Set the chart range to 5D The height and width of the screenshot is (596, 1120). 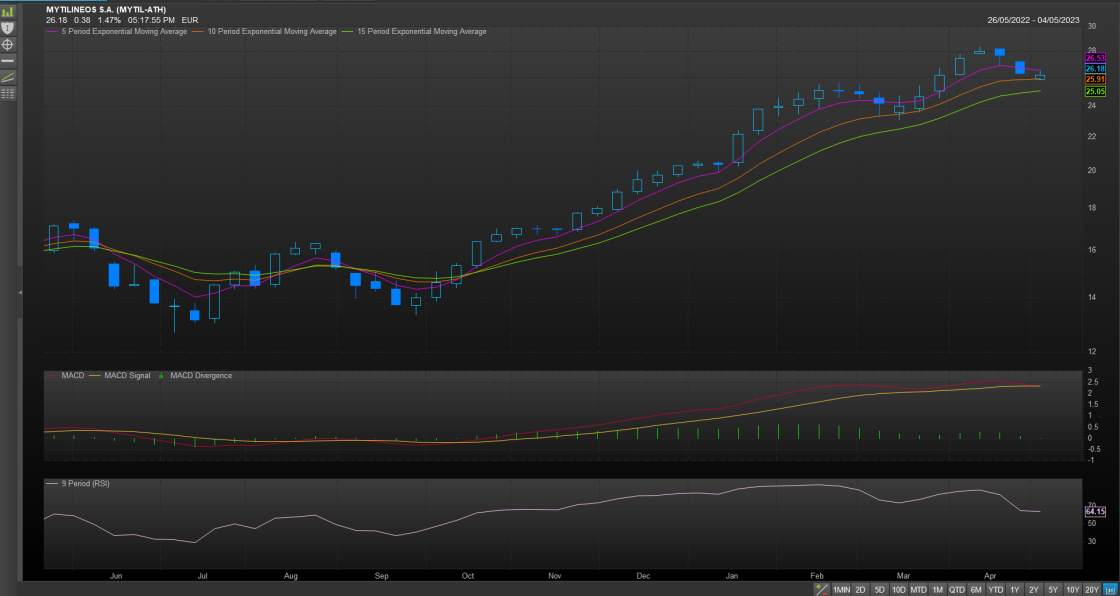880,589
